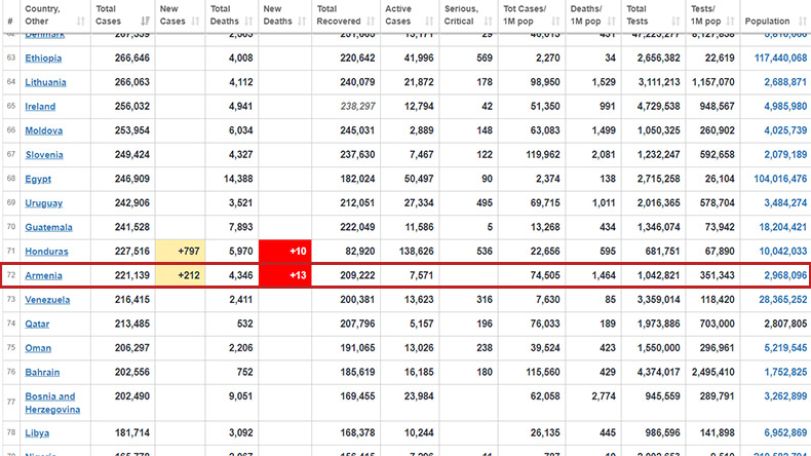
Task: Sort by Total Cases column arrows
Action: click(145, 21)
